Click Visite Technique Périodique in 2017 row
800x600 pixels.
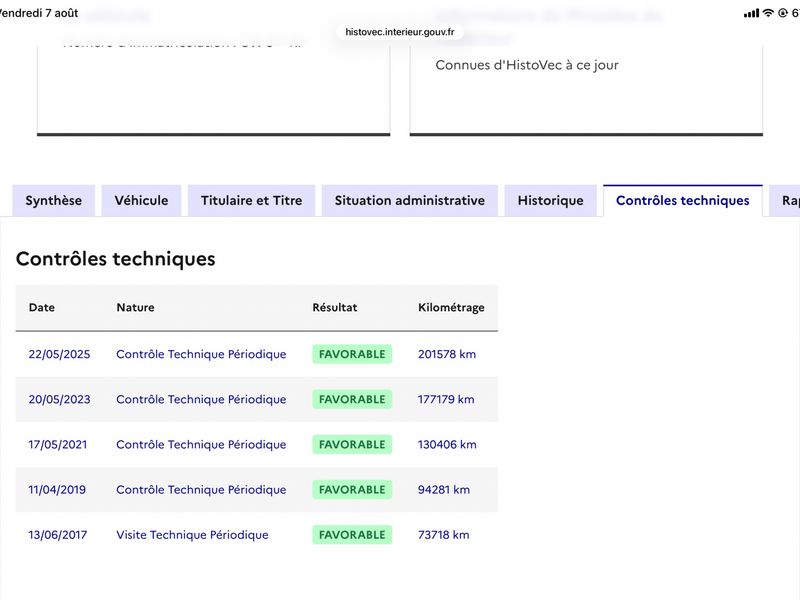[x=192, y=535]
